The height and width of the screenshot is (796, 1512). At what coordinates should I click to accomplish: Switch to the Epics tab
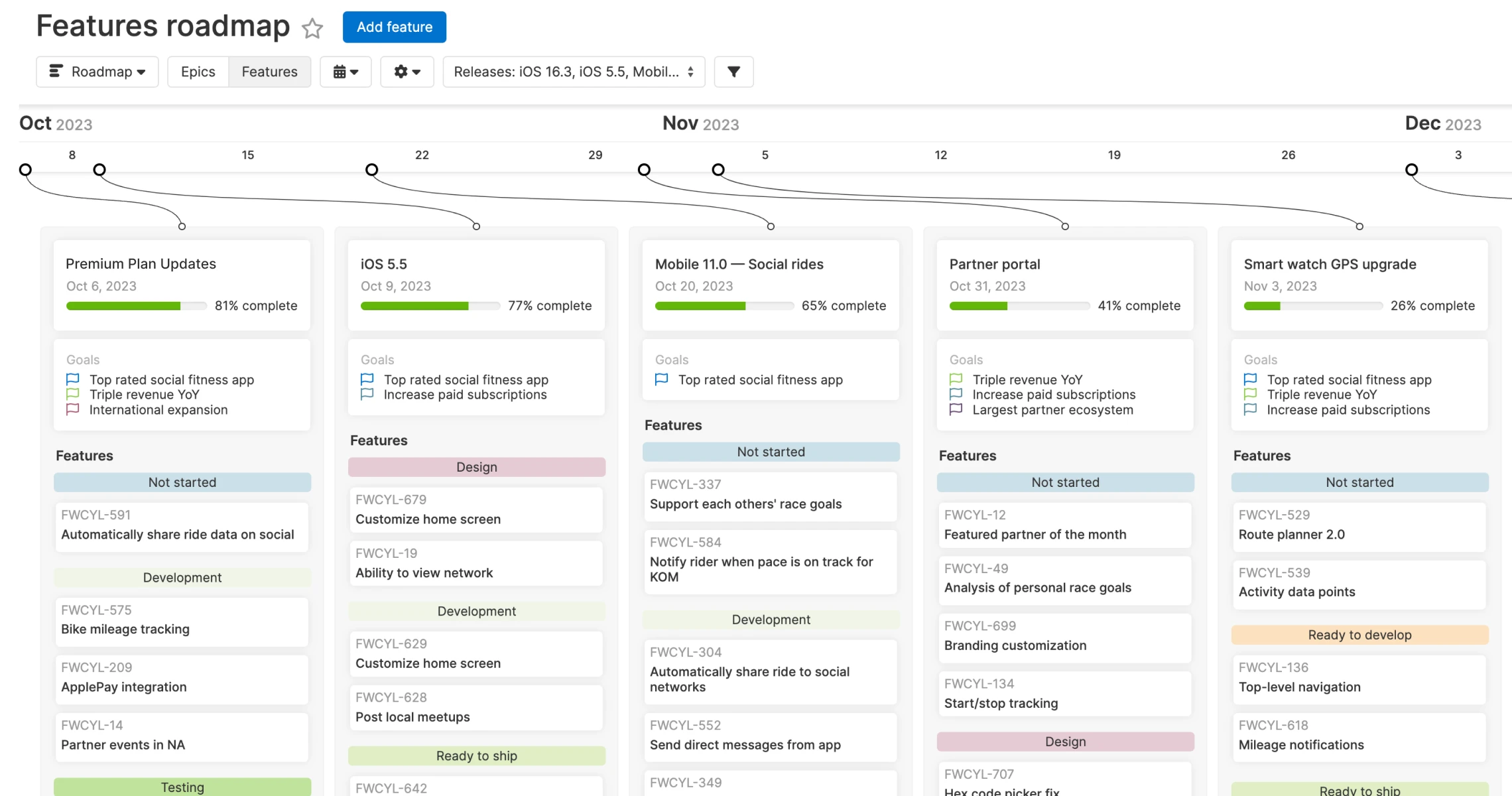198,72
